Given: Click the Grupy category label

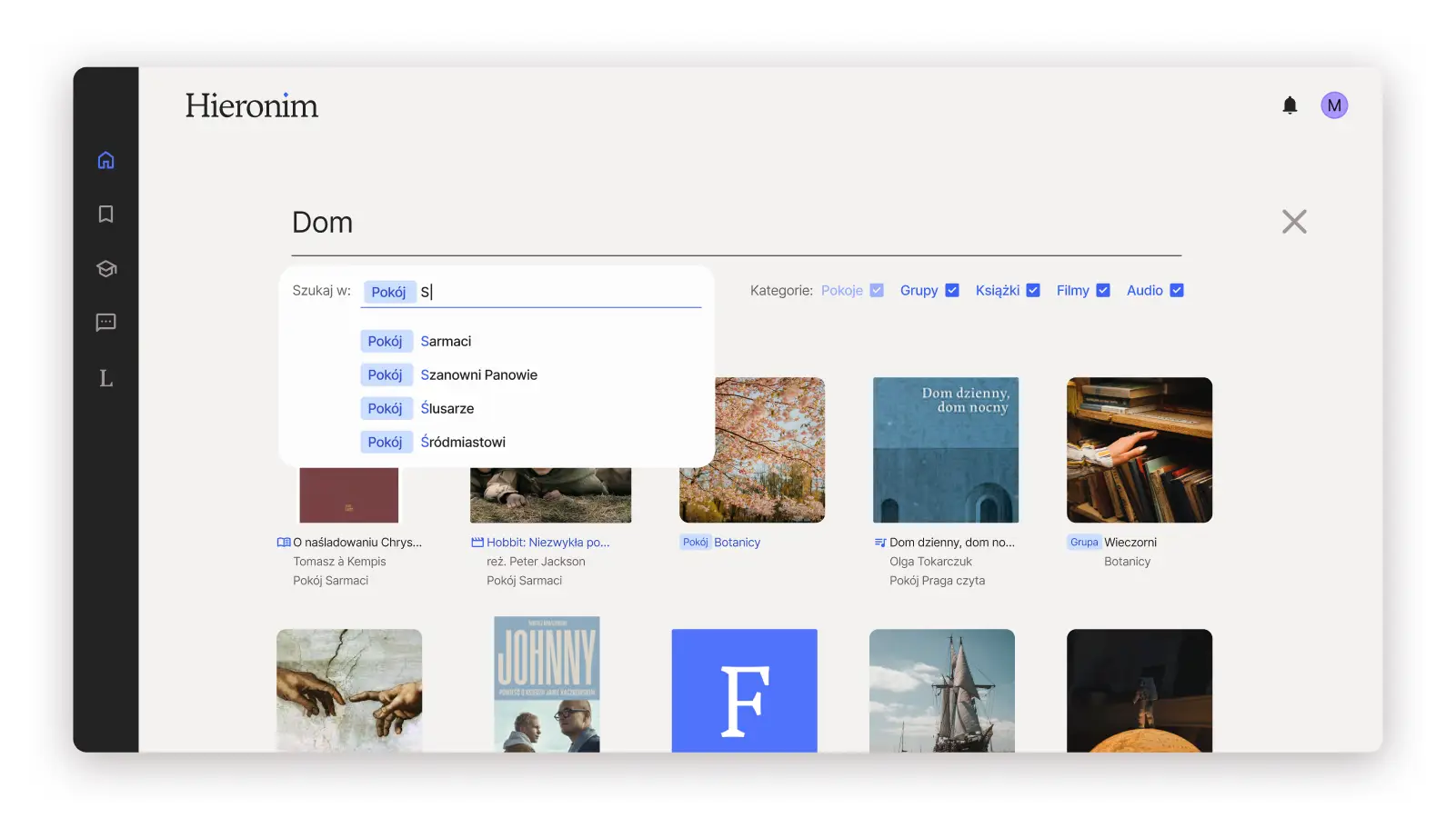Looking at the screenshot, I should tap(919, 291).
